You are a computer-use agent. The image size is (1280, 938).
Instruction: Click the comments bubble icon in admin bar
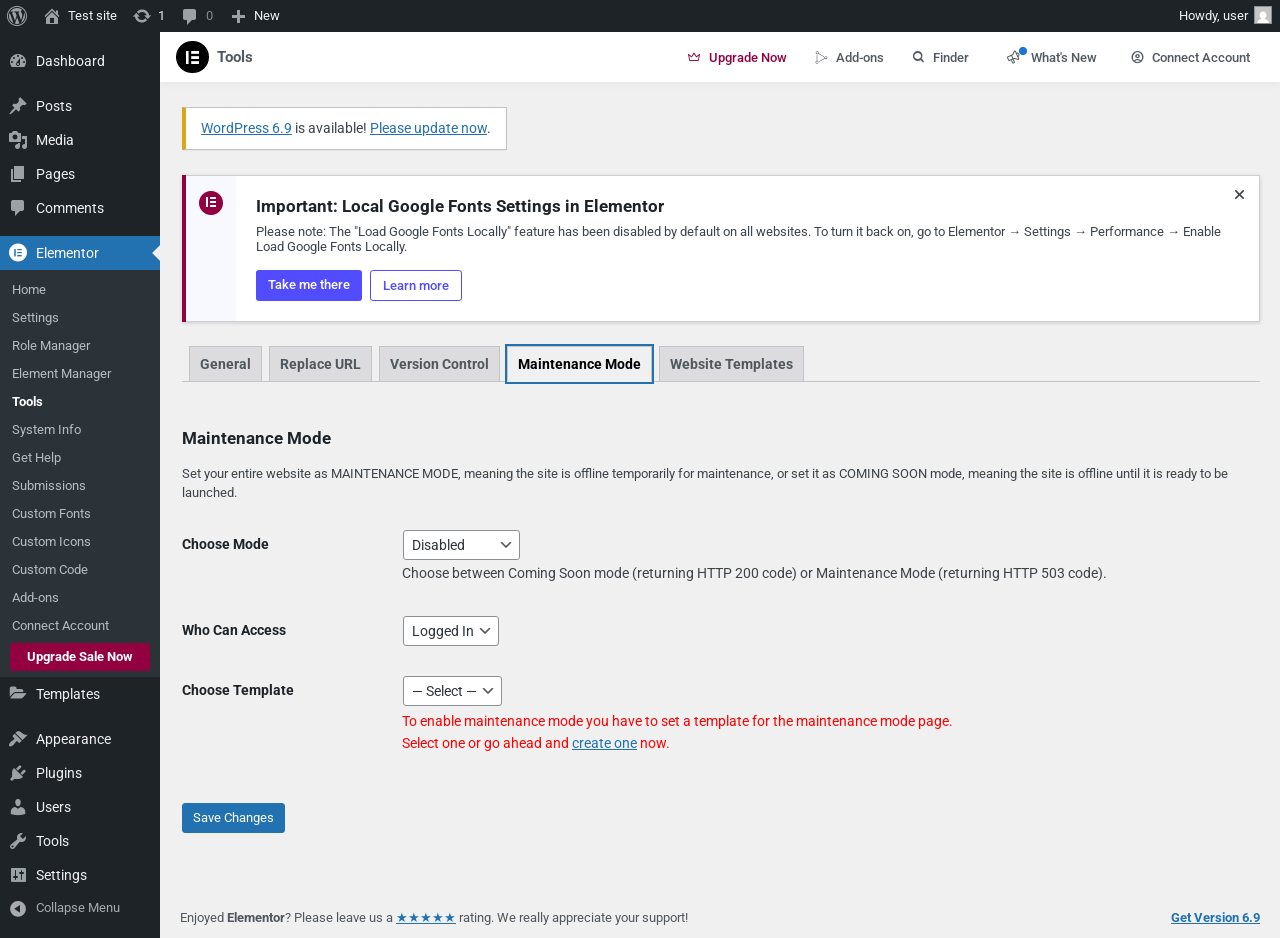(x=190, y=16)
